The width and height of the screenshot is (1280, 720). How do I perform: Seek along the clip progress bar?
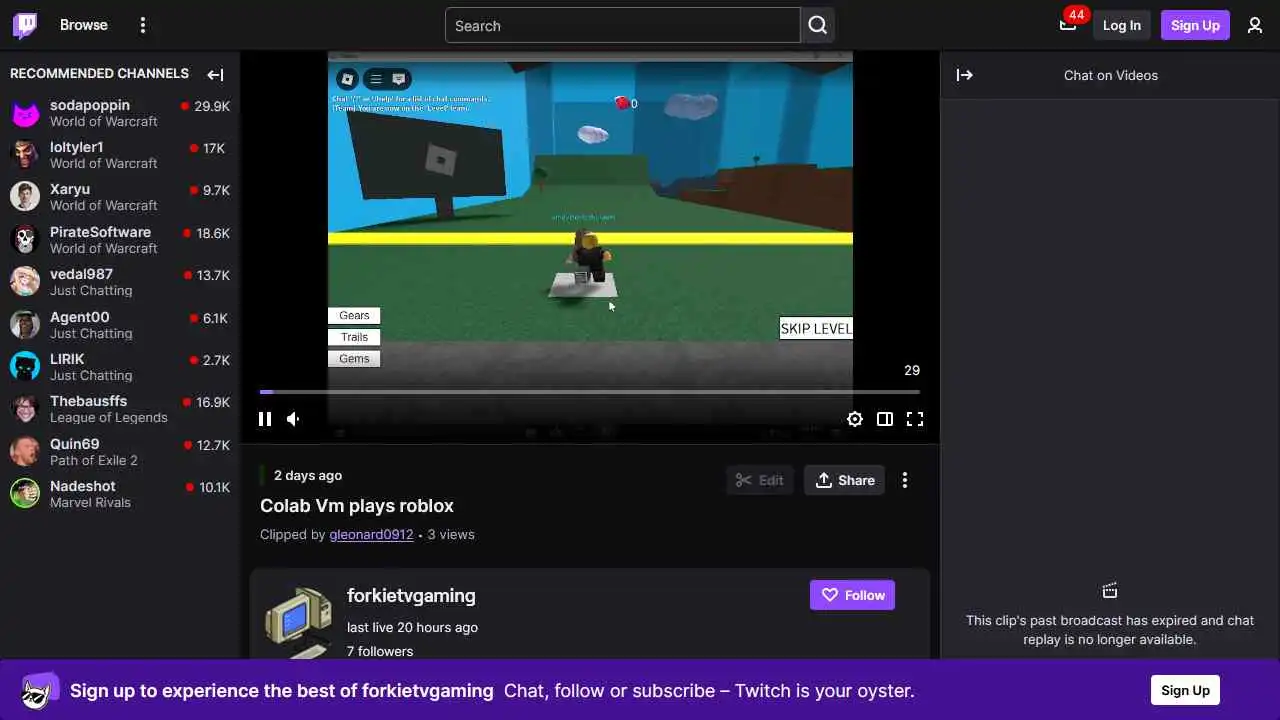(590, 392)
